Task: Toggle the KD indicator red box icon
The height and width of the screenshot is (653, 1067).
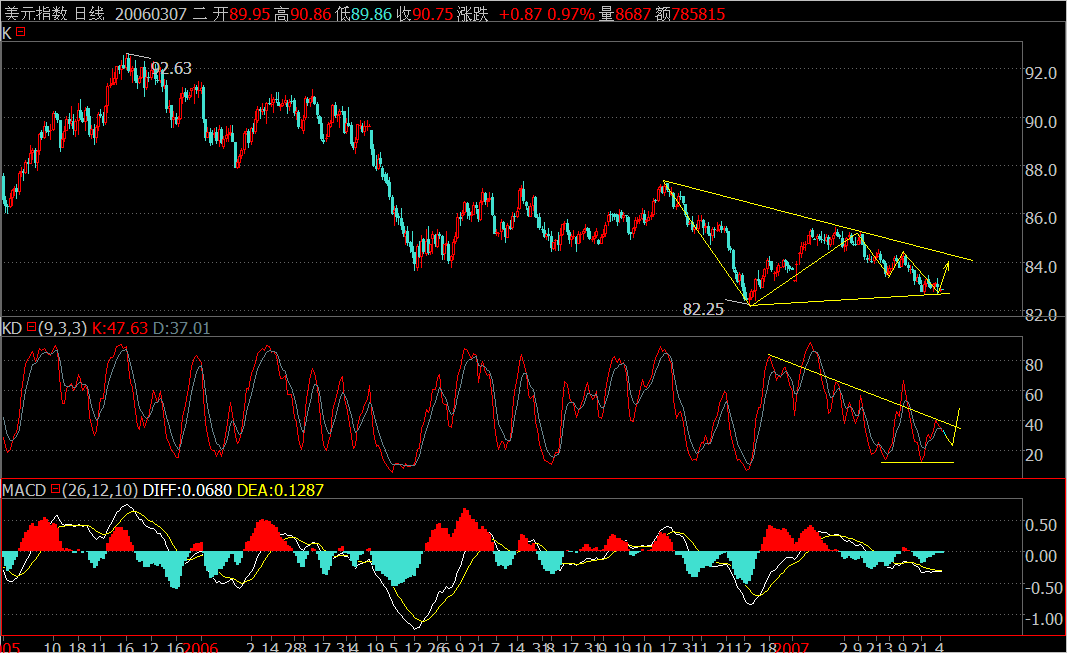Action: point(31,327)
